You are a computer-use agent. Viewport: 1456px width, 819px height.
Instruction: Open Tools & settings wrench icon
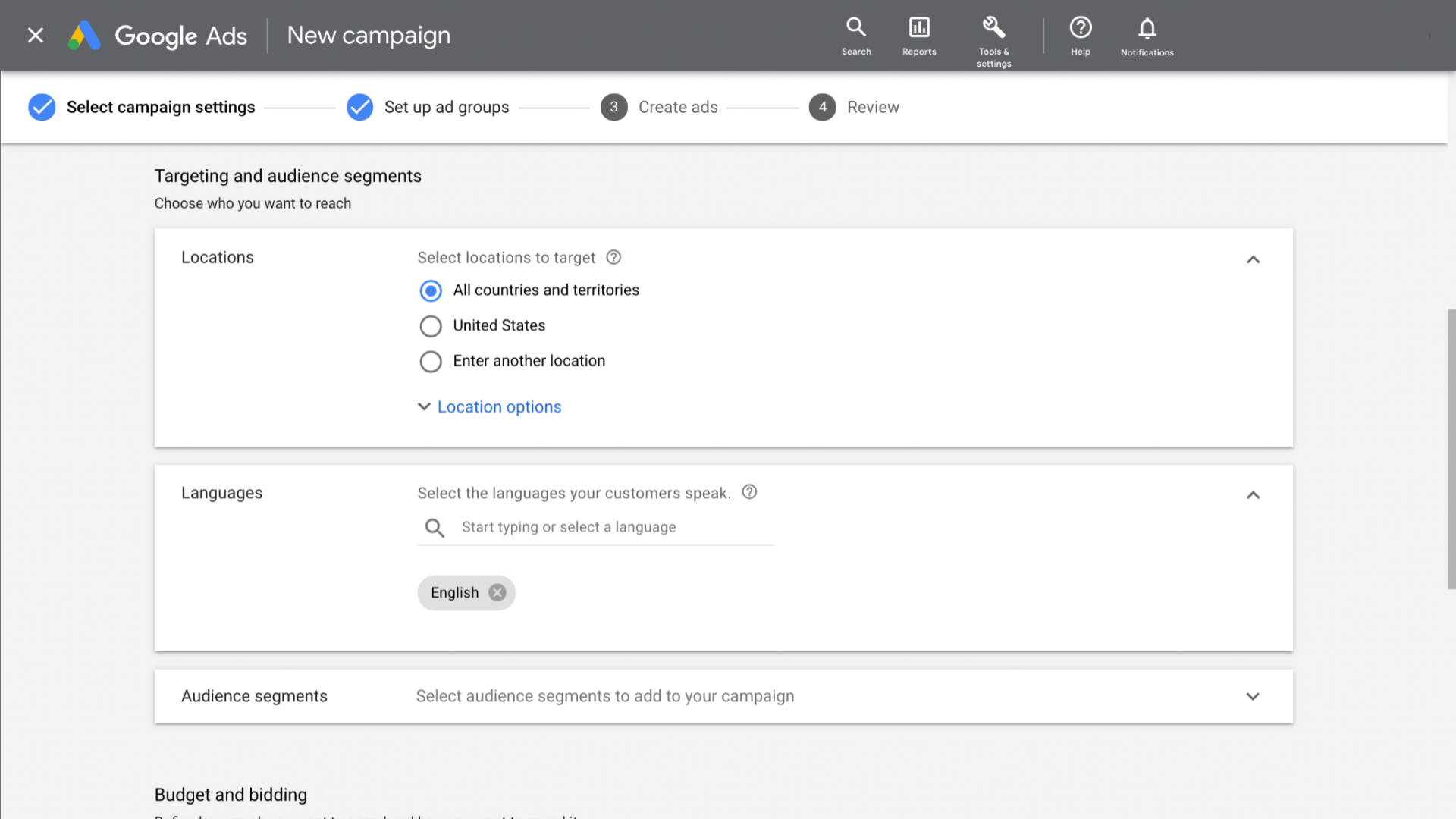(x=993, y=36)
